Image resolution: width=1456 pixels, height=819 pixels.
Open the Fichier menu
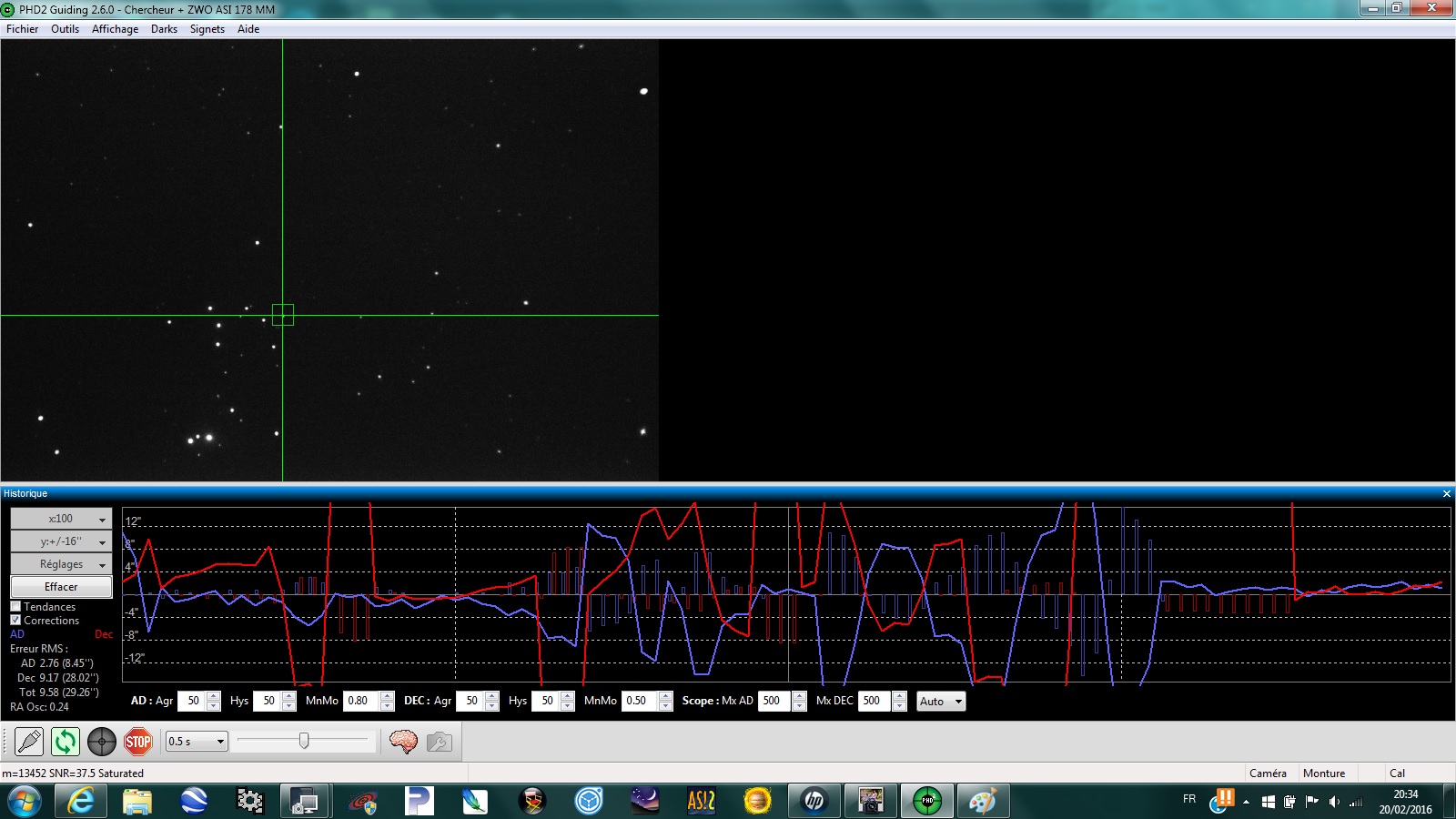23,29
